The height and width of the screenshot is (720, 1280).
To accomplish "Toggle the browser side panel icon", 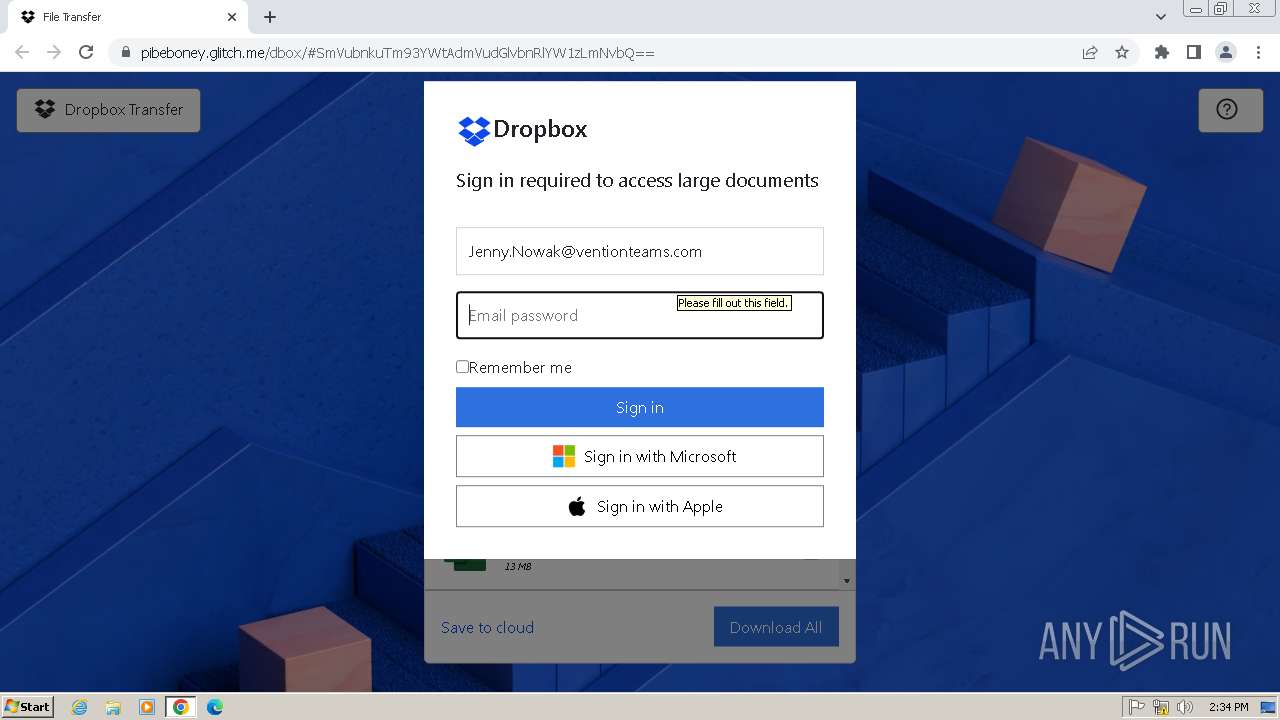I will (x=1194, y=52).
